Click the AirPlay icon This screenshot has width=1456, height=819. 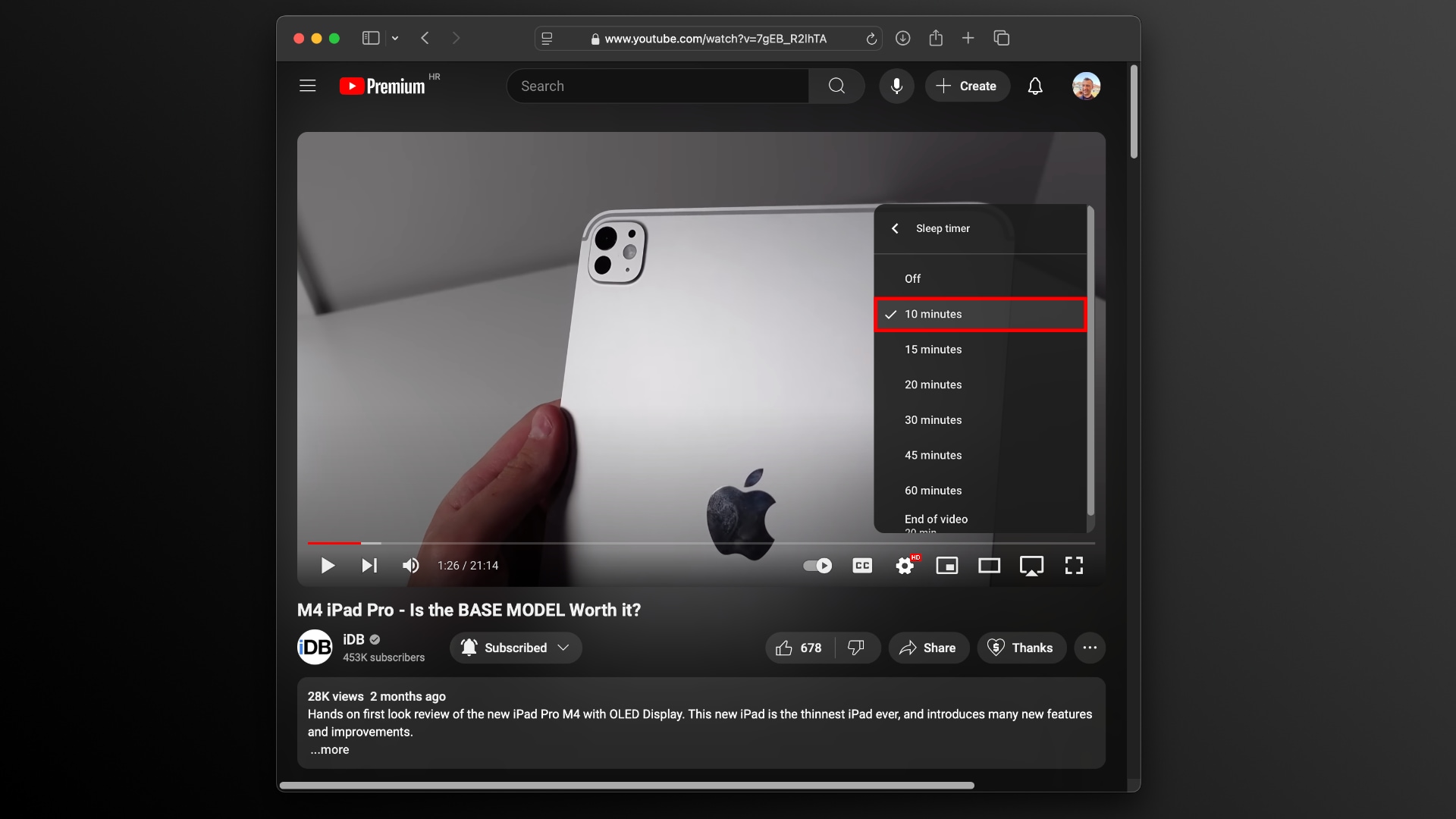coord(1031,566)
